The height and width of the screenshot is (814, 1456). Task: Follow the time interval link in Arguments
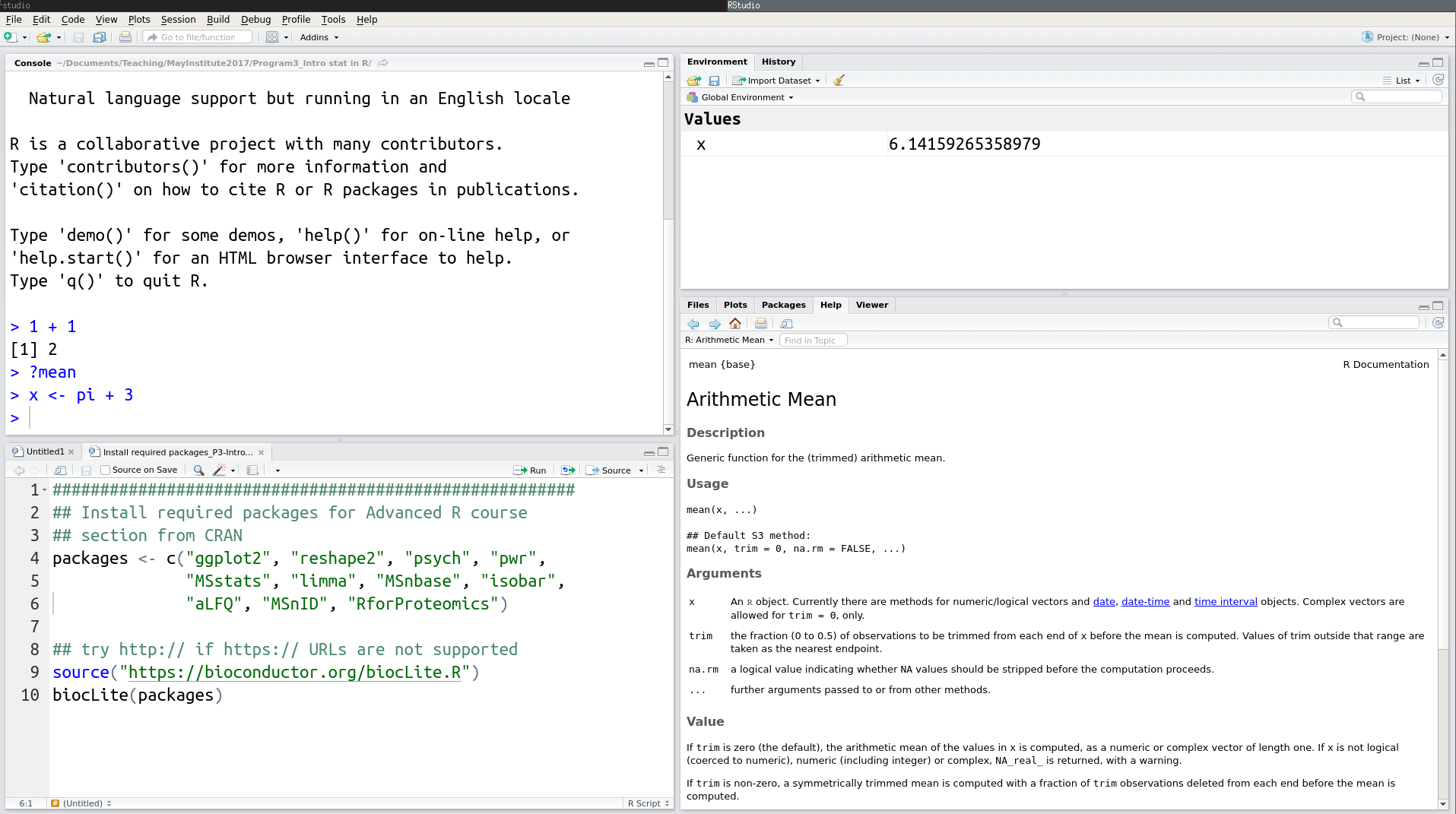1226,601
